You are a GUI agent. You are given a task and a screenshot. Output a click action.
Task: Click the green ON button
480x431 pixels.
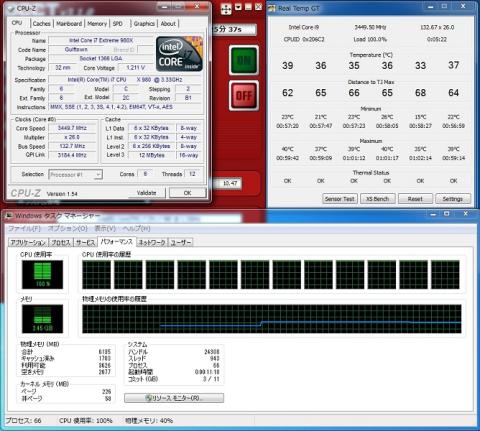244,60
